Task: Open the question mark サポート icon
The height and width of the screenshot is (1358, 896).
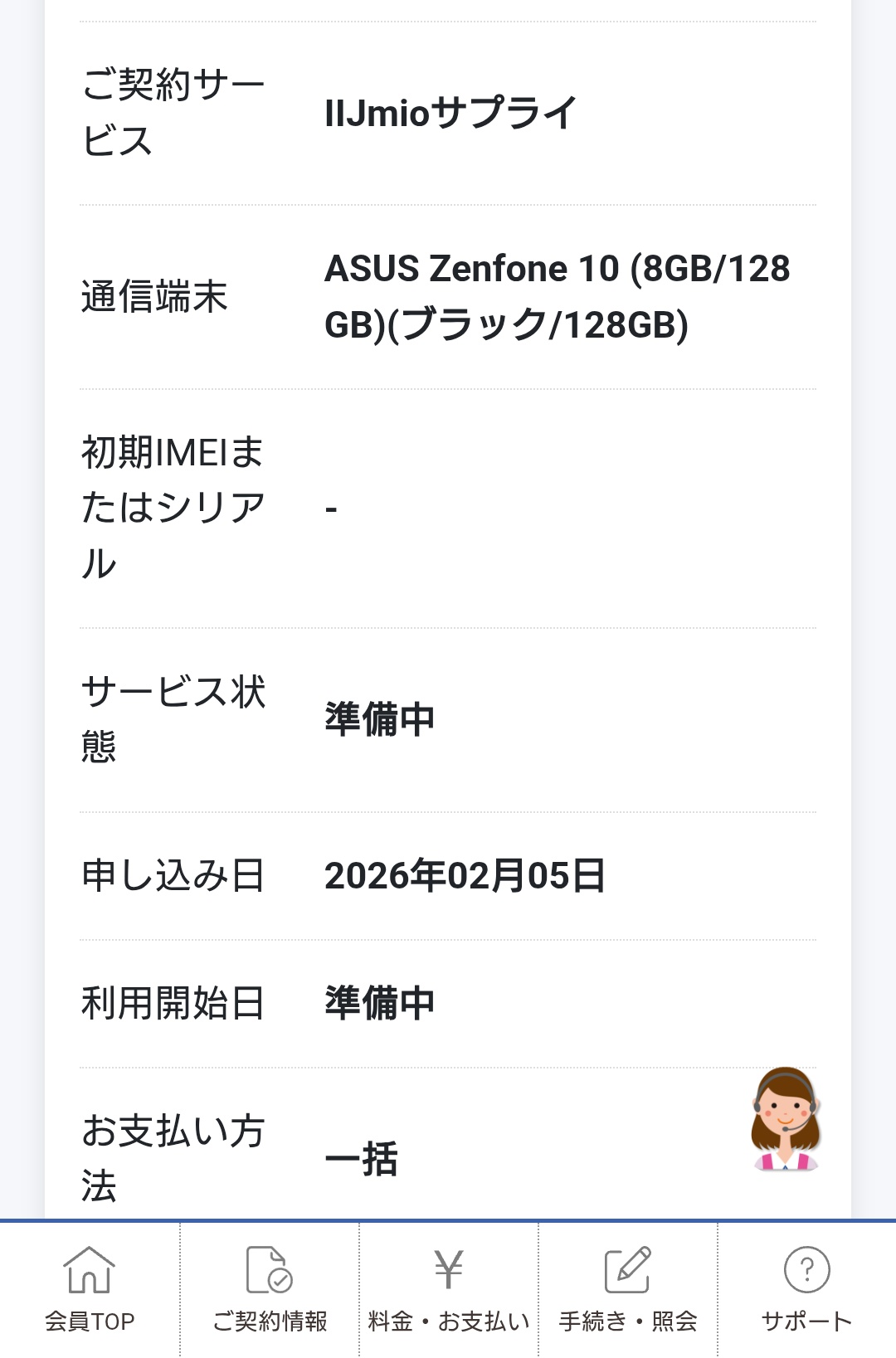Action: tap(806, 1269)
